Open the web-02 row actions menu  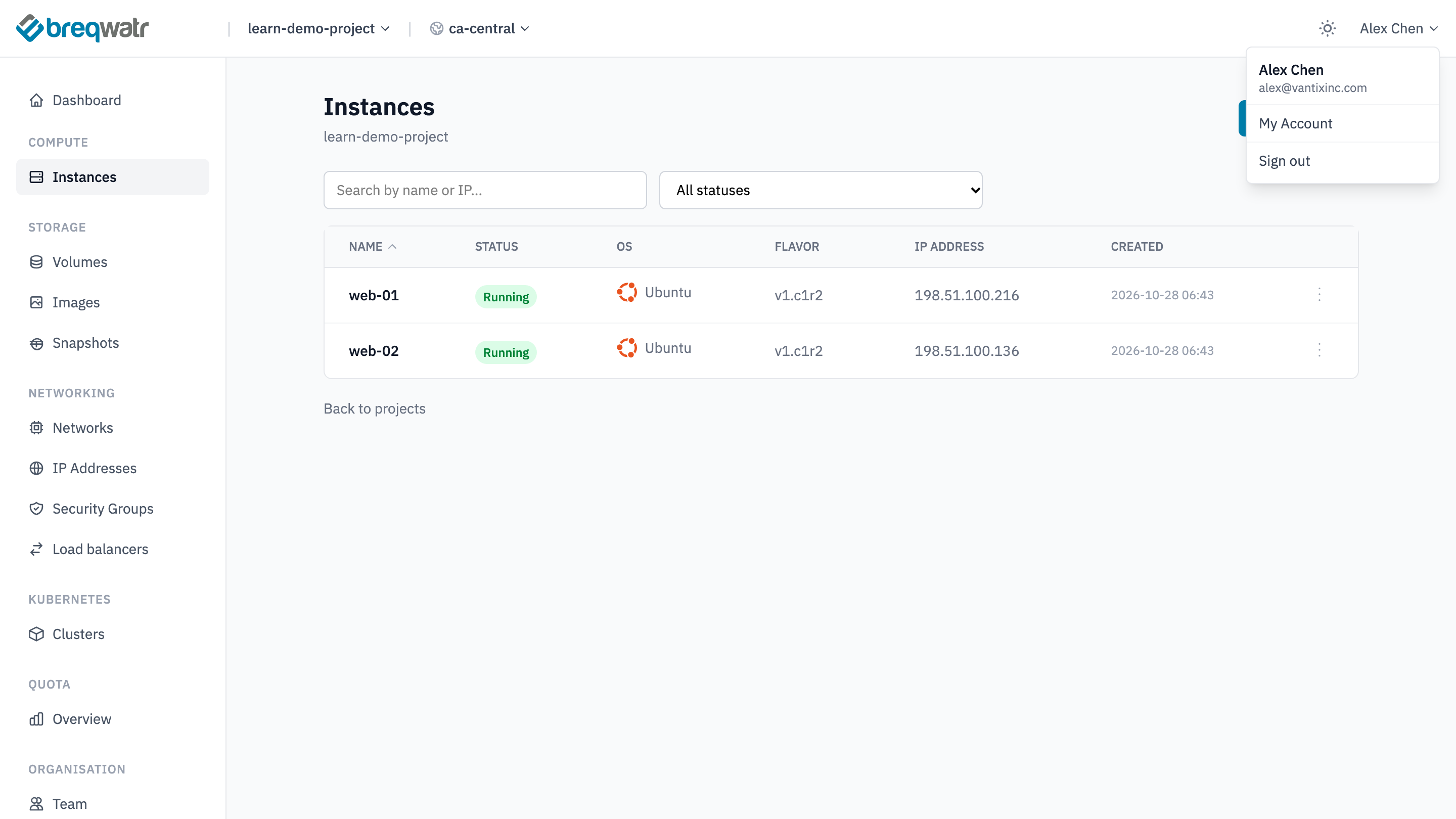[x=1319, y=350]
